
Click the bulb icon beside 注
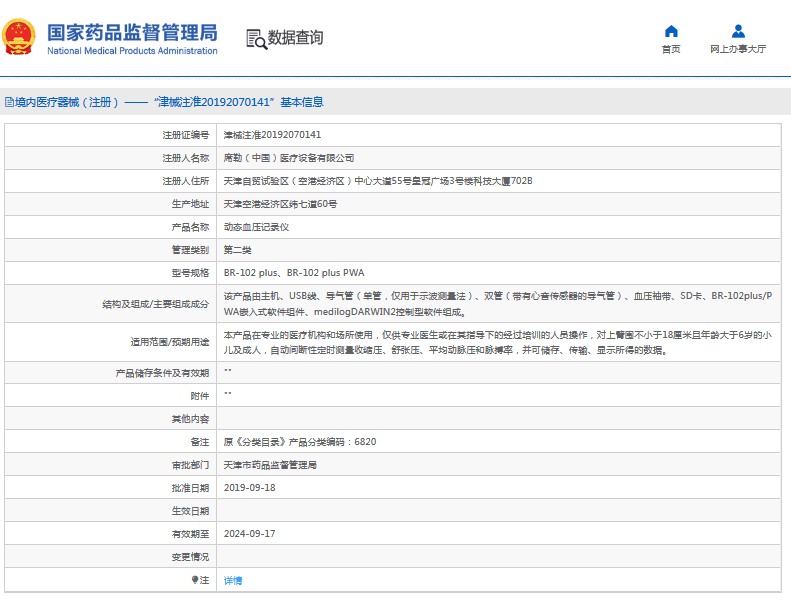click(195, 580)
